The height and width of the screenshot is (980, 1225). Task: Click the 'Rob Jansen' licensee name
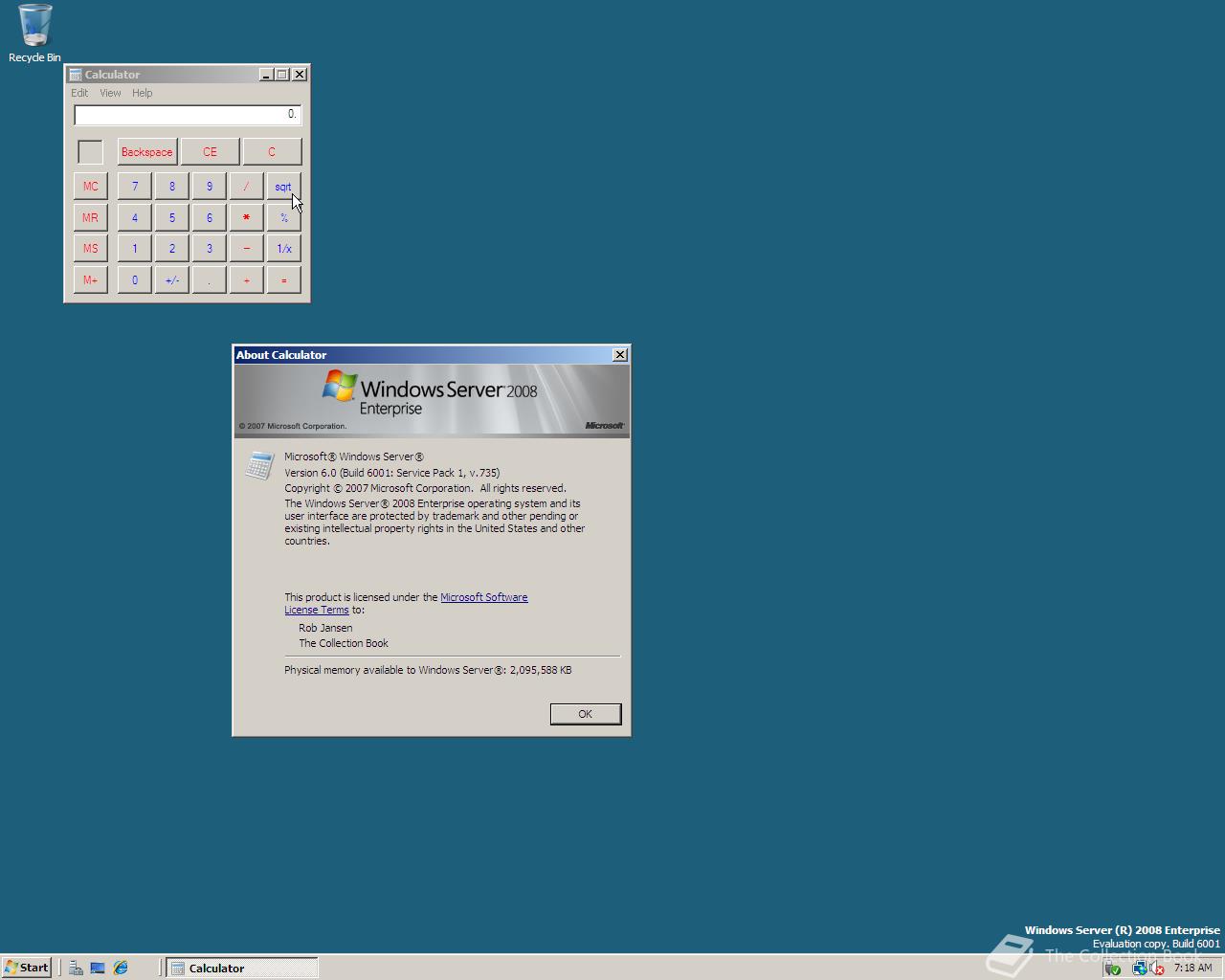coord(325,628)
